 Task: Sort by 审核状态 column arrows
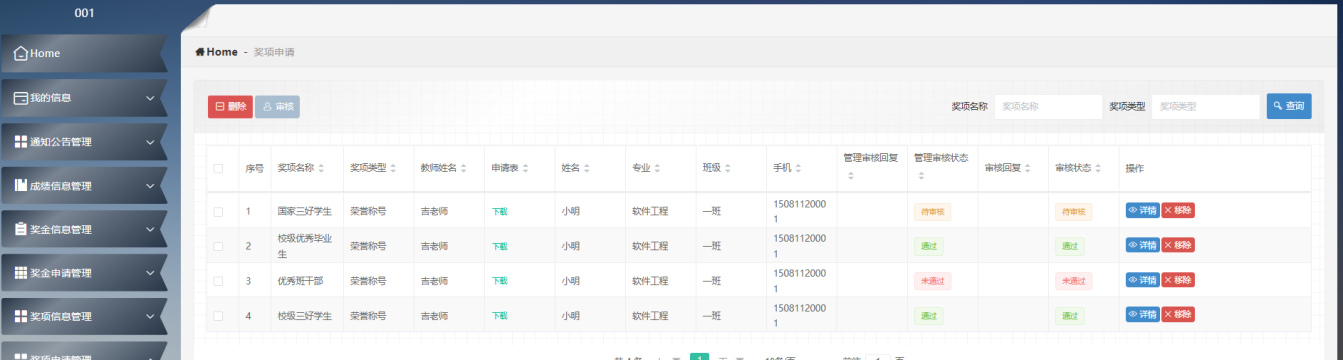coord(1099,168)
